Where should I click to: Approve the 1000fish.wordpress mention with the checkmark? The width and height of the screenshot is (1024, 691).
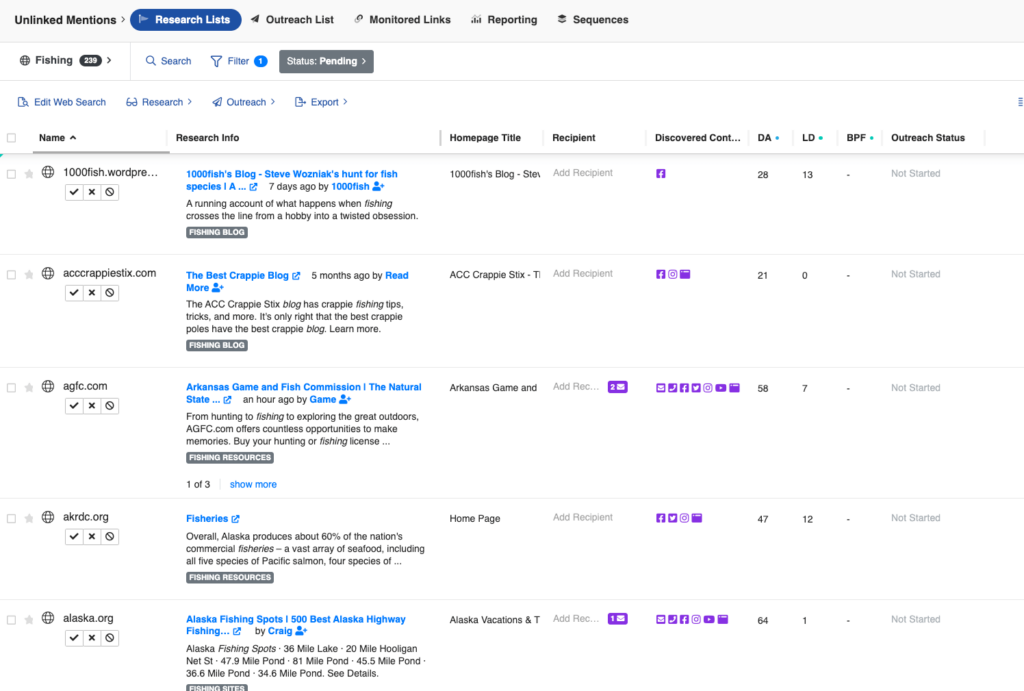click(x=73, y=191)
